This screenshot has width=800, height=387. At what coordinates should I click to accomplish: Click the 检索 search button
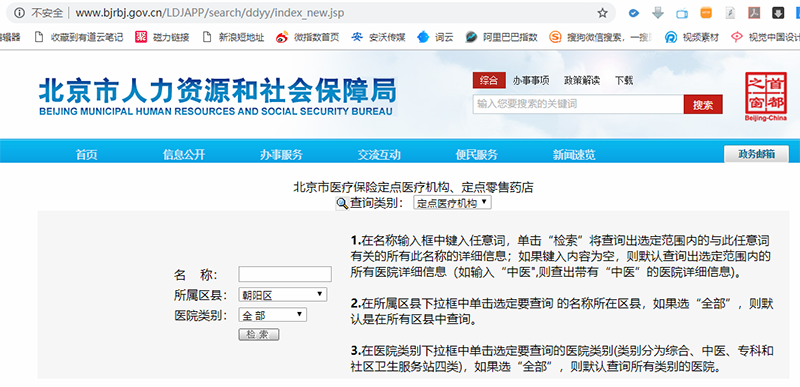[259, 334]
